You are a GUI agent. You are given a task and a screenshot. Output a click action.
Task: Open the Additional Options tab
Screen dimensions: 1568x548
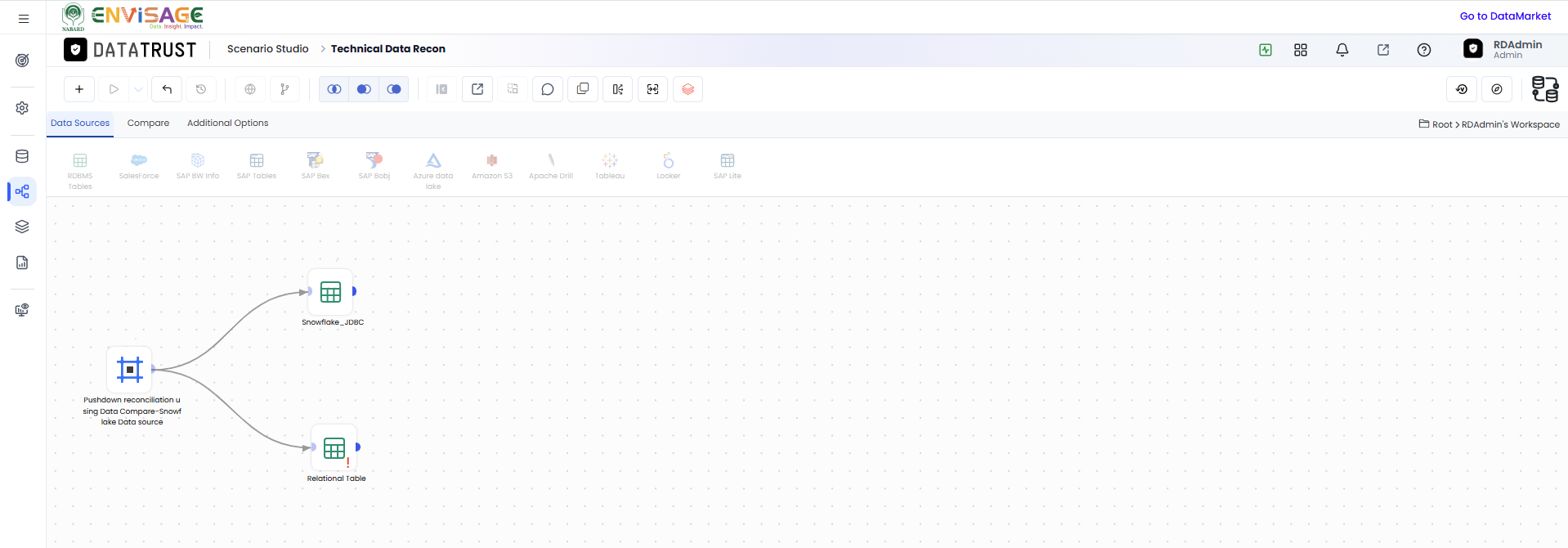point(227,123)
